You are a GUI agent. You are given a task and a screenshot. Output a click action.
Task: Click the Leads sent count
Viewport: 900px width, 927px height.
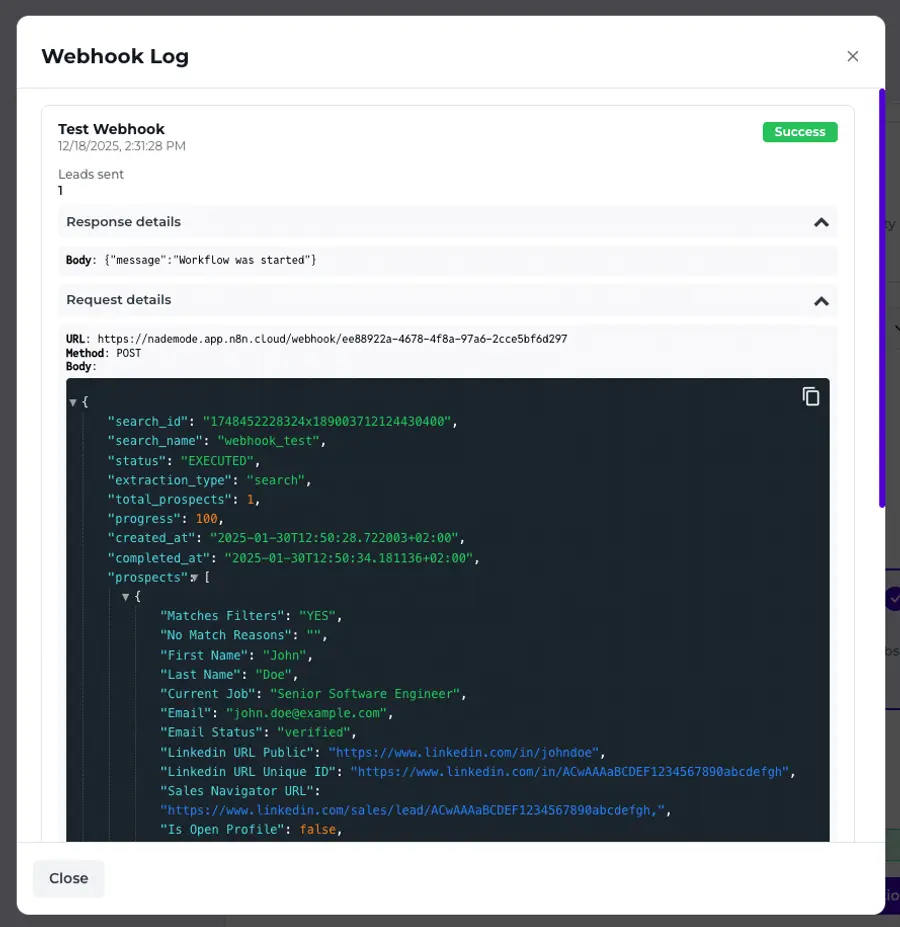coord(61,190)
